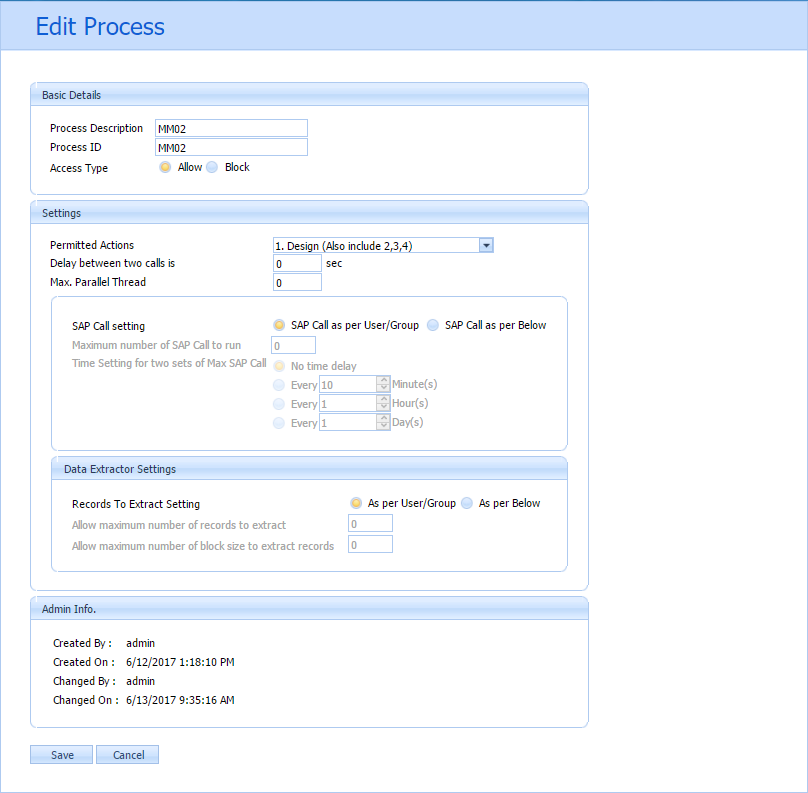Click the Delay between two calls field
The height and width of the screenshot is (793, 808).
coord(297,264)
